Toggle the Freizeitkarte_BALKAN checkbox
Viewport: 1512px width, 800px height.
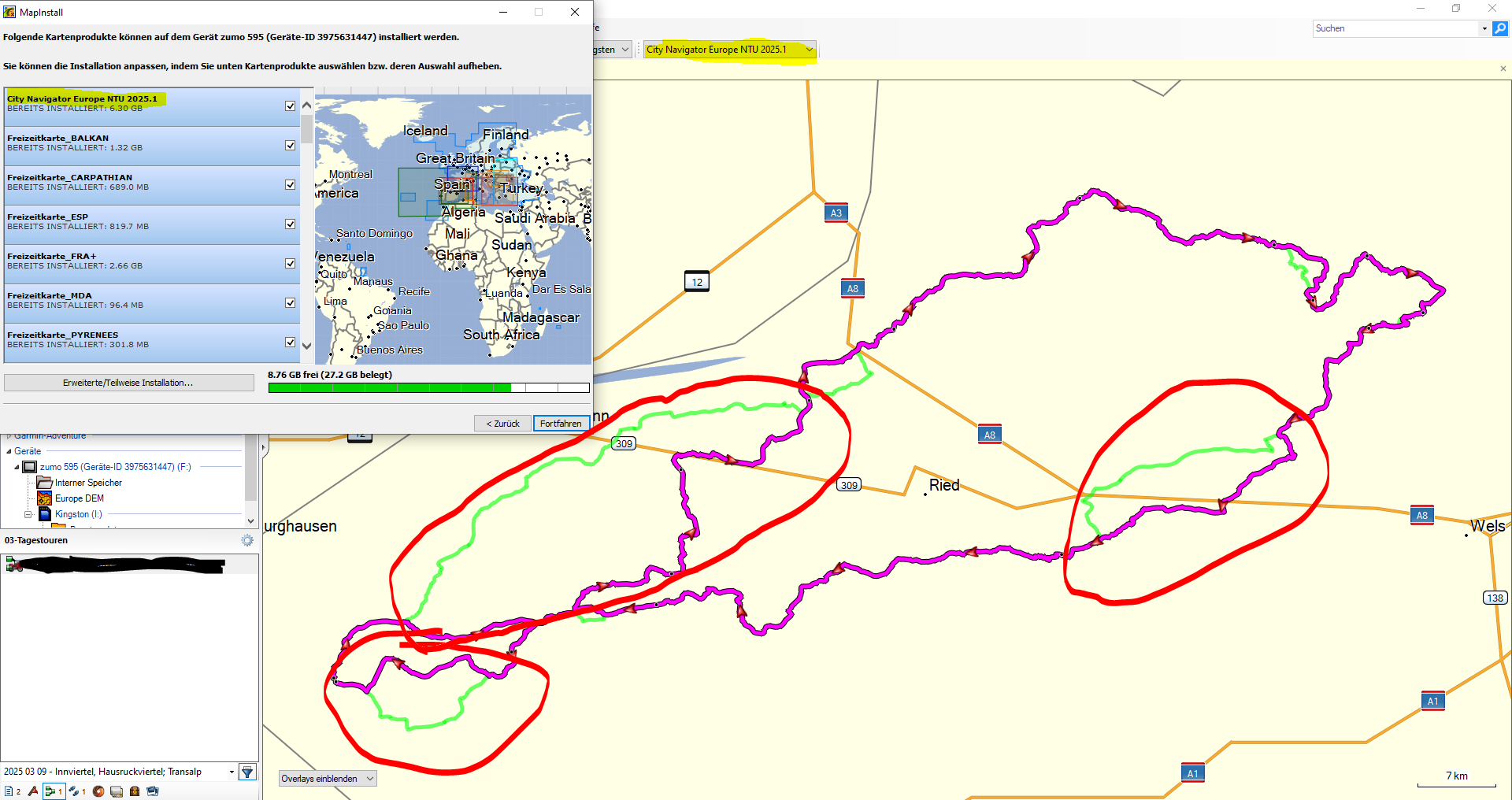[290, 145]
